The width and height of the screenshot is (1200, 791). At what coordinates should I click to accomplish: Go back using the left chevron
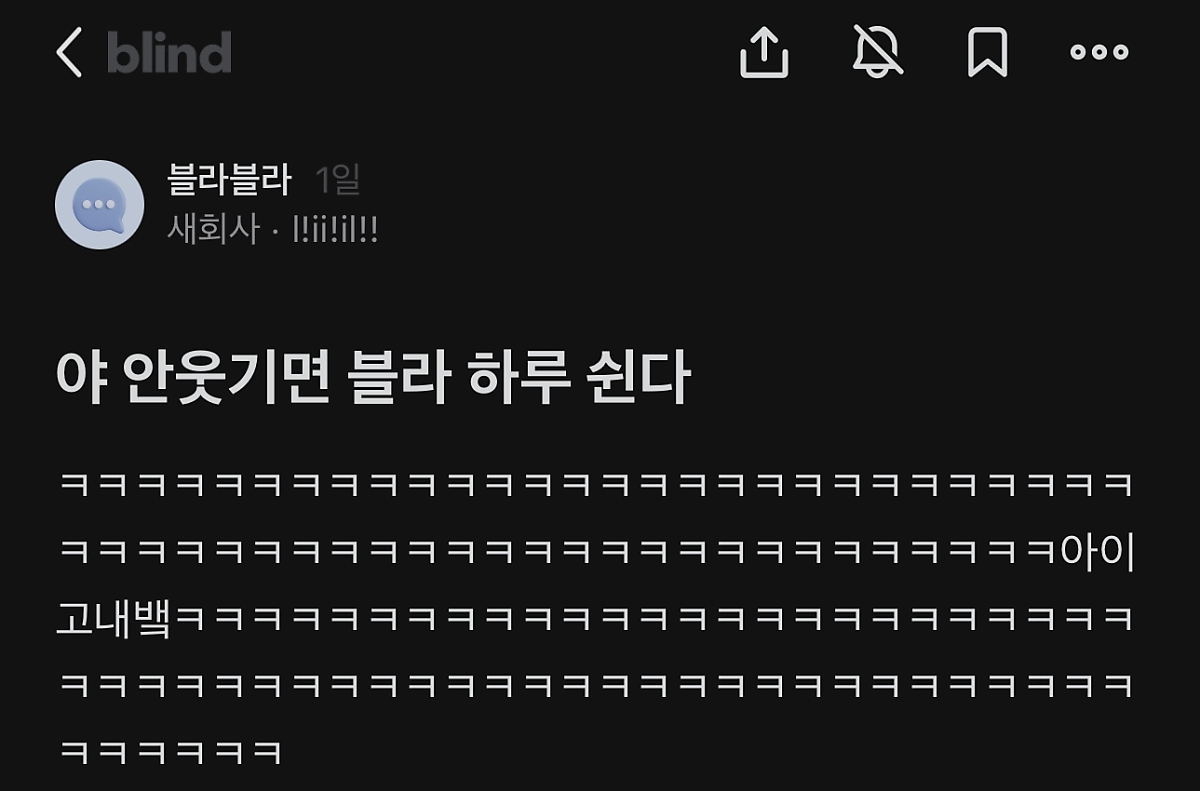click(x=69, y=52)
